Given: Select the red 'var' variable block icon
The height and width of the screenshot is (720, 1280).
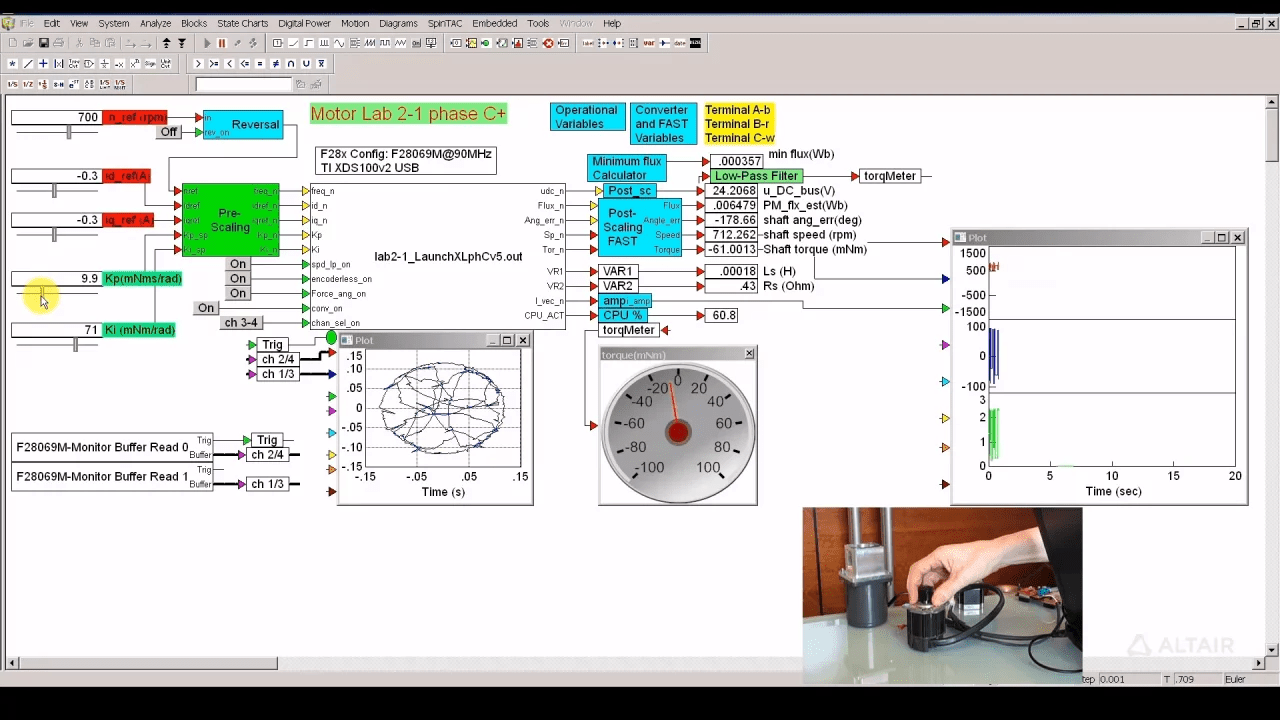Looking at the screenshot, I should [x=649, y=43].
